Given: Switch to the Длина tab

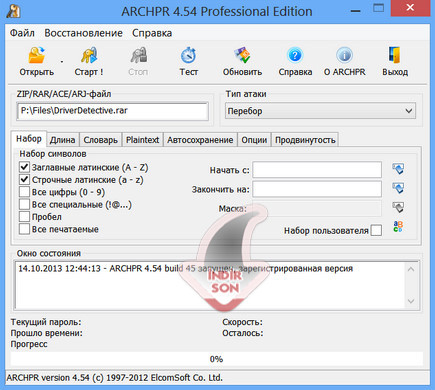Looking at the screenshot, I should [62, 140].
